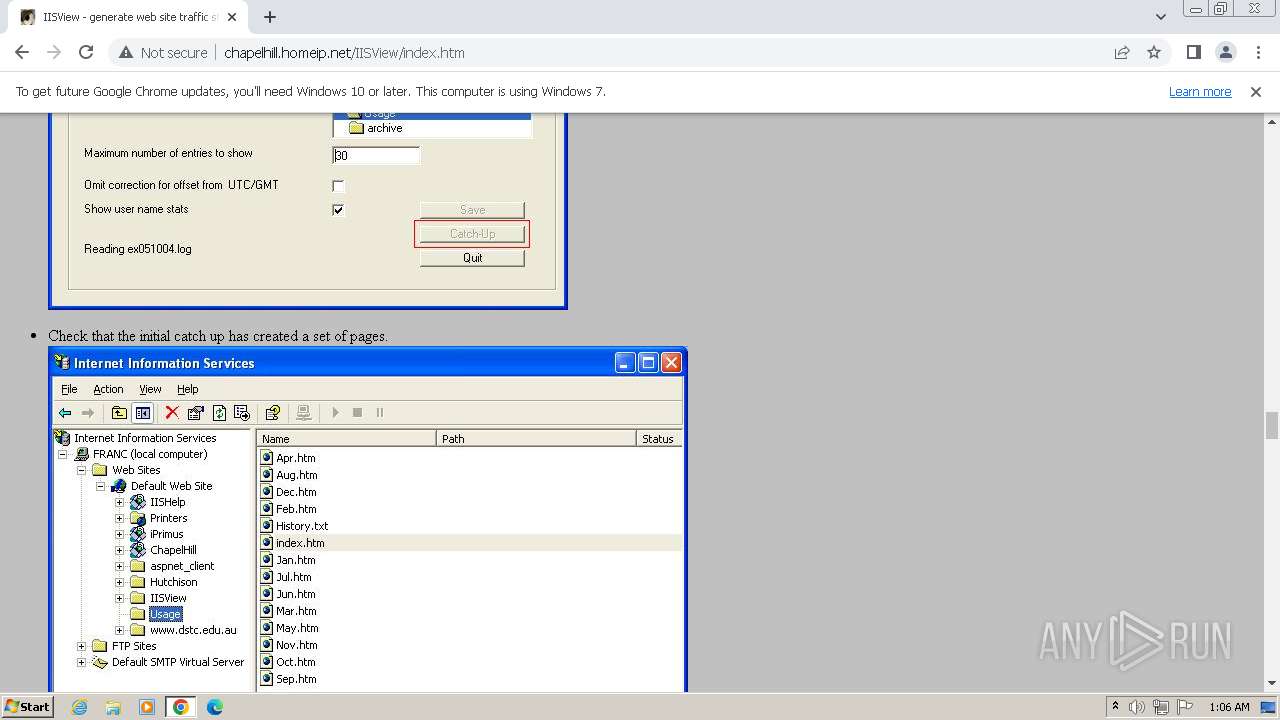Screen dimensions: 1280x720
Task: Expand the IISView tree node
Action: [120, 598]
